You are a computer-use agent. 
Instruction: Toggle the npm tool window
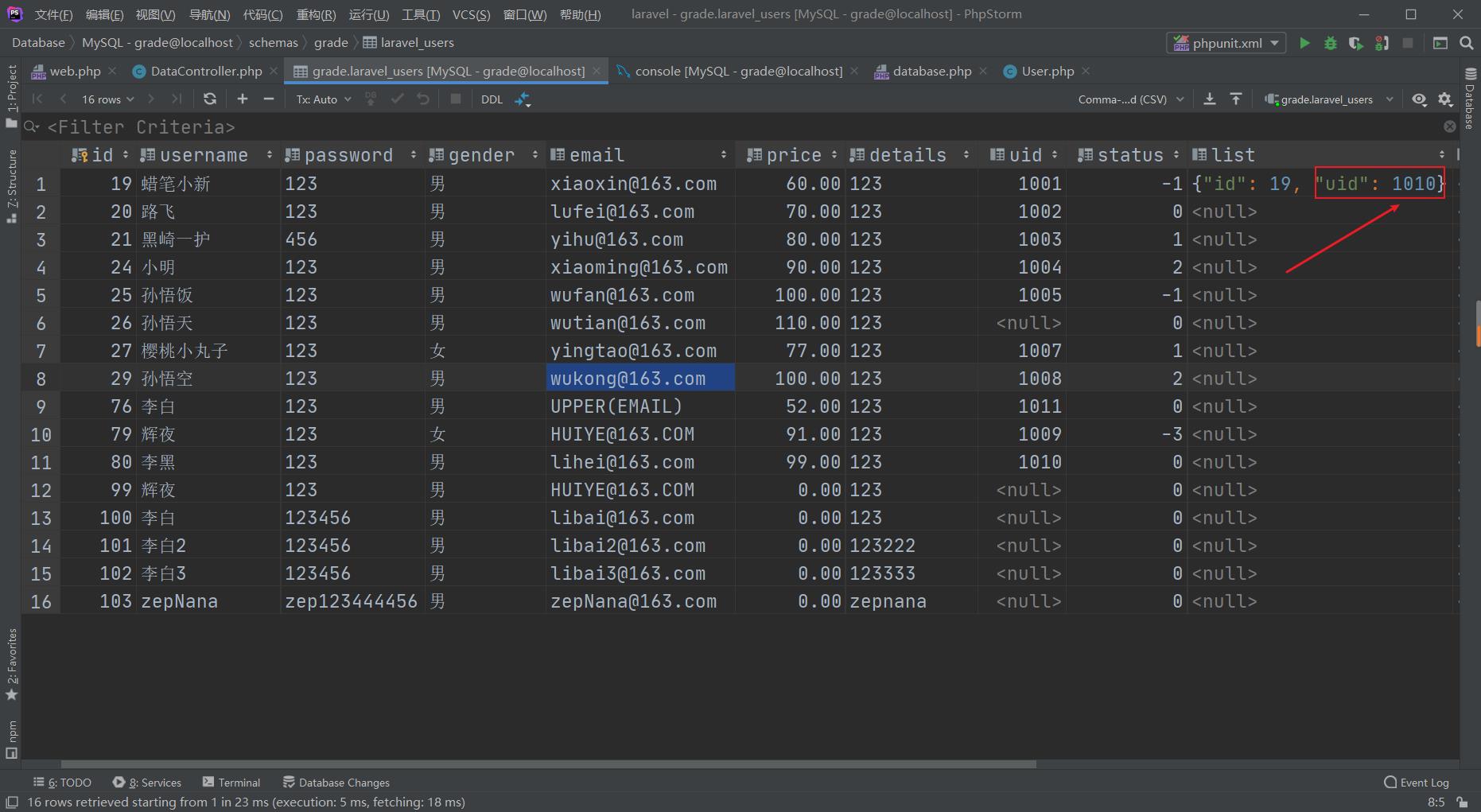coord(11,739)
